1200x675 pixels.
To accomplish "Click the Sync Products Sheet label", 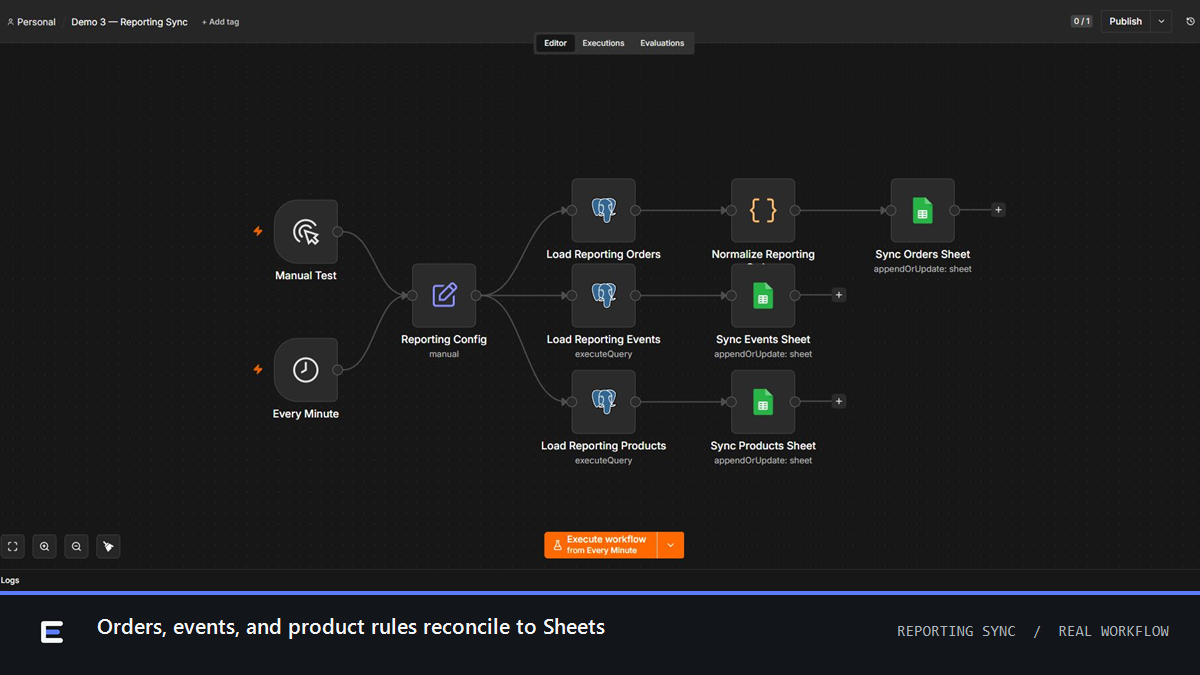I will click(x=763, y=446).
